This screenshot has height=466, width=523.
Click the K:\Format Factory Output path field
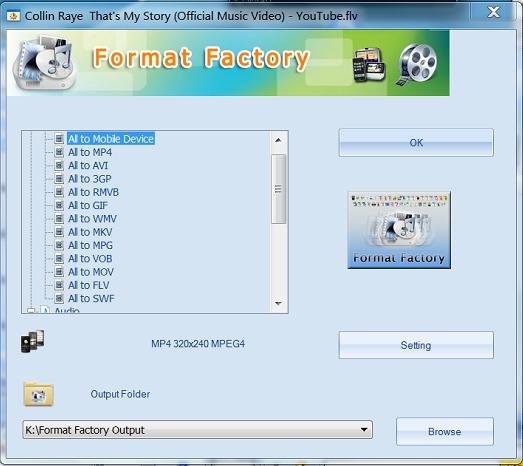(197, 430)
